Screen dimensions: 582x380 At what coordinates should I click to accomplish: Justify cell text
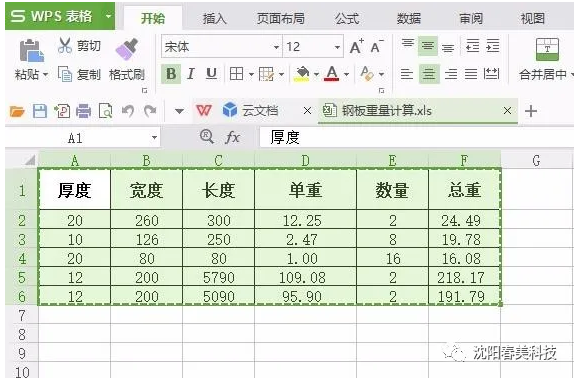(471, 74)
